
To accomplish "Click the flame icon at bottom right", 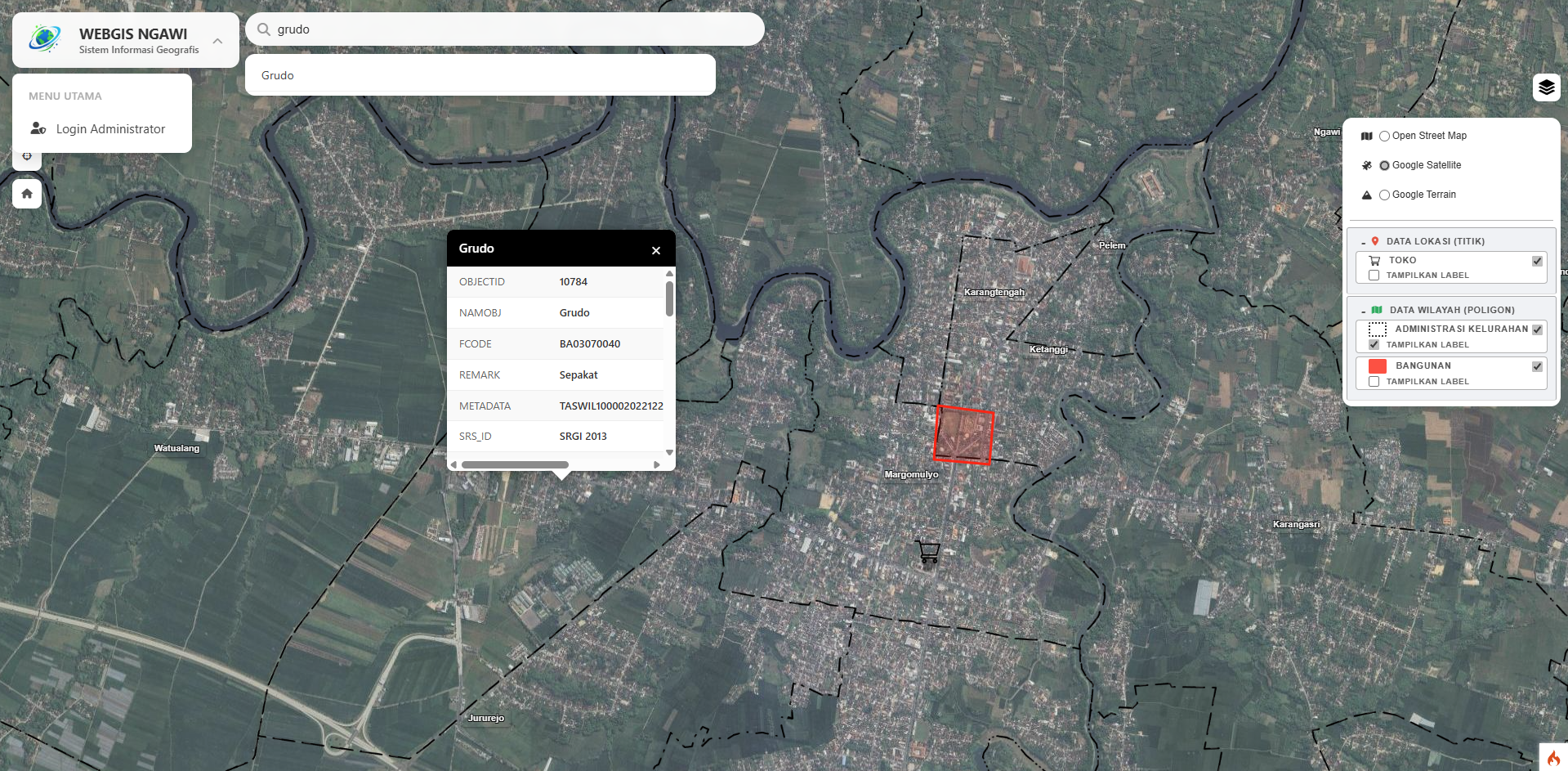I will click(x=1553, y=757).
